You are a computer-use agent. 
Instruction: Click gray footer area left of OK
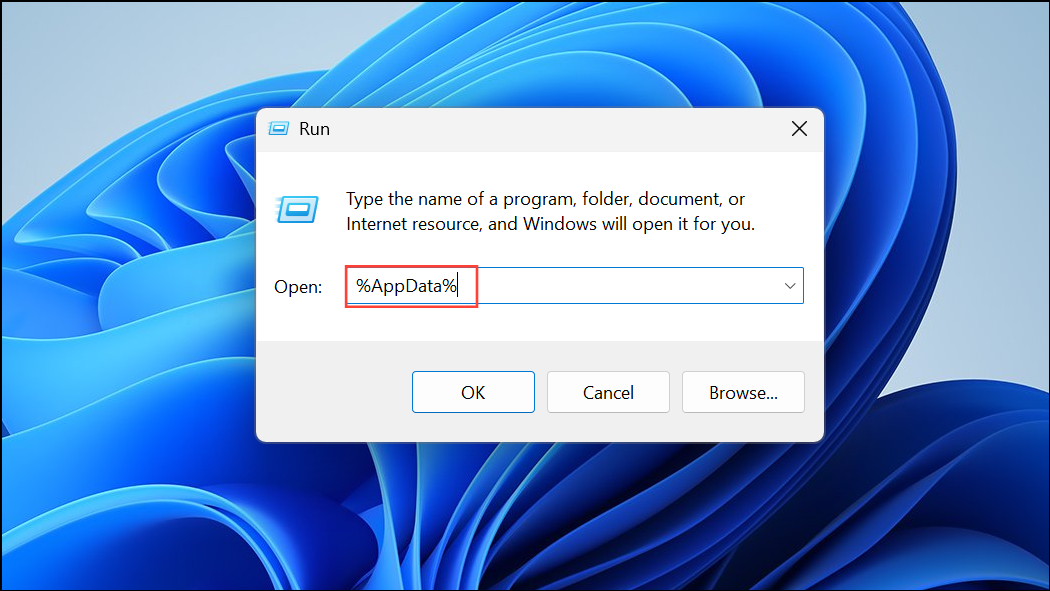(330, 393)
